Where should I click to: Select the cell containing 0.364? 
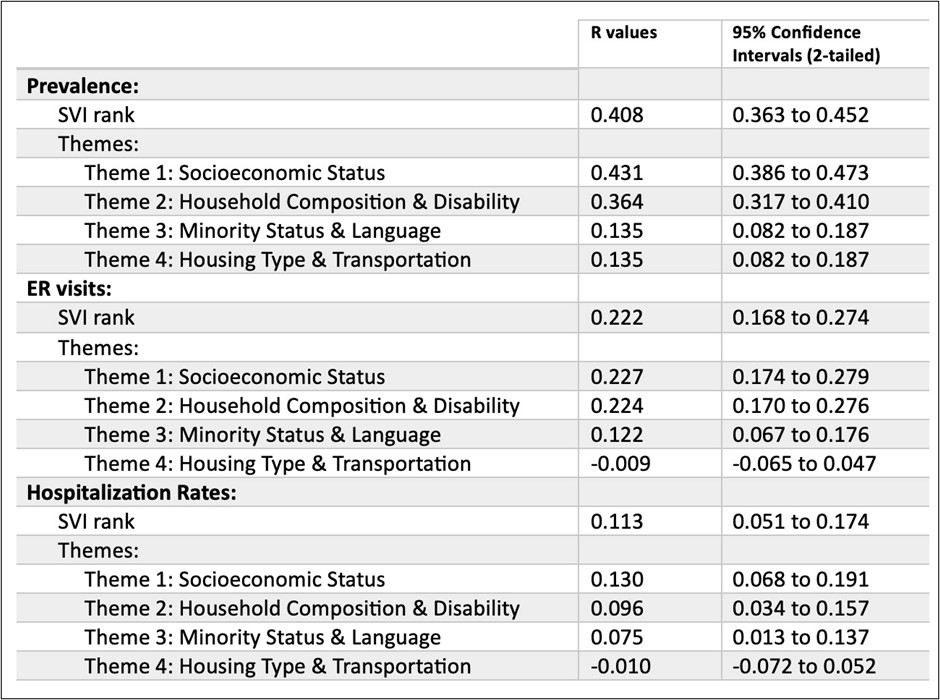coord(617,202)
